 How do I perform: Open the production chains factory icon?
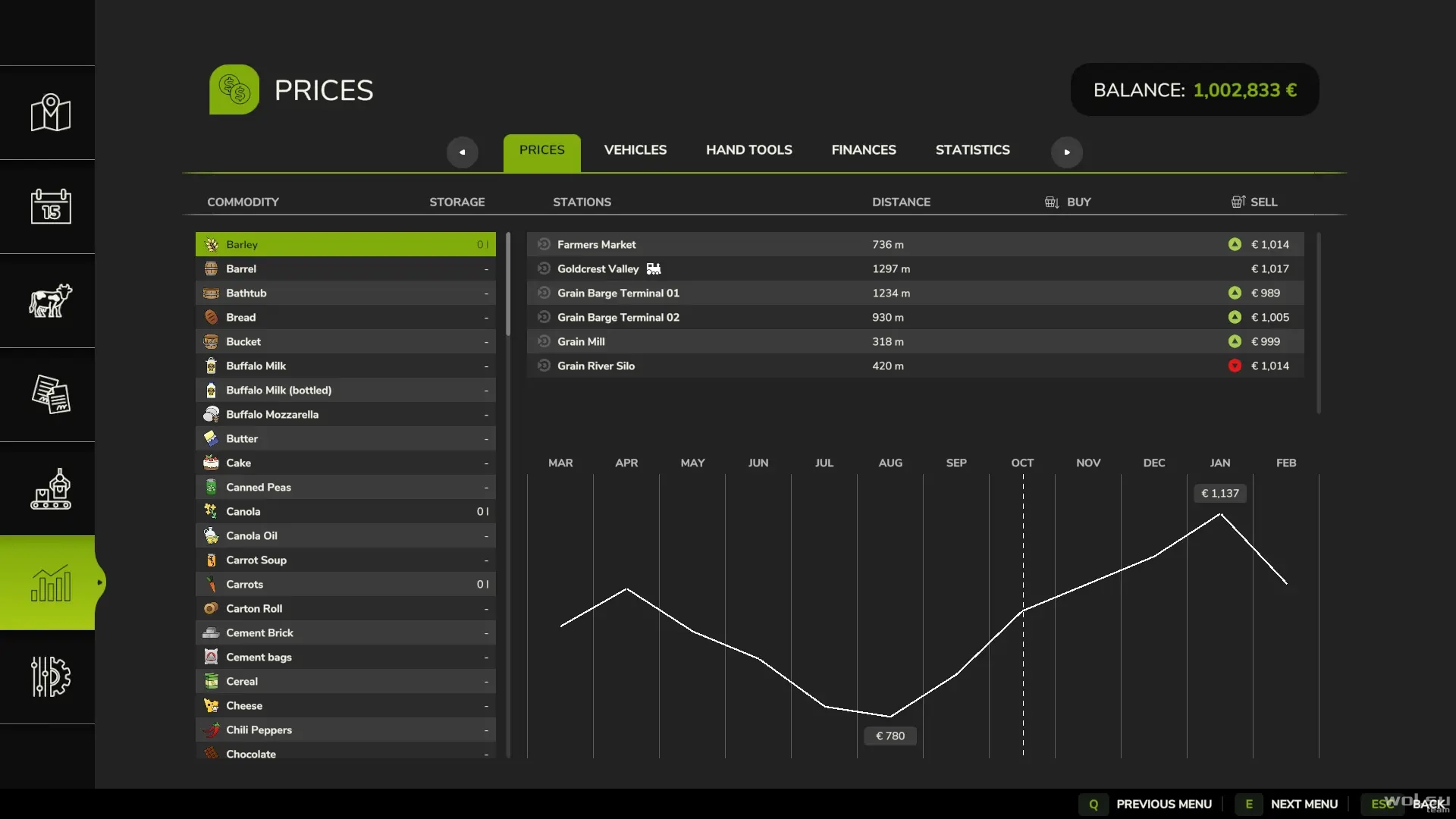tap(51, 488)
